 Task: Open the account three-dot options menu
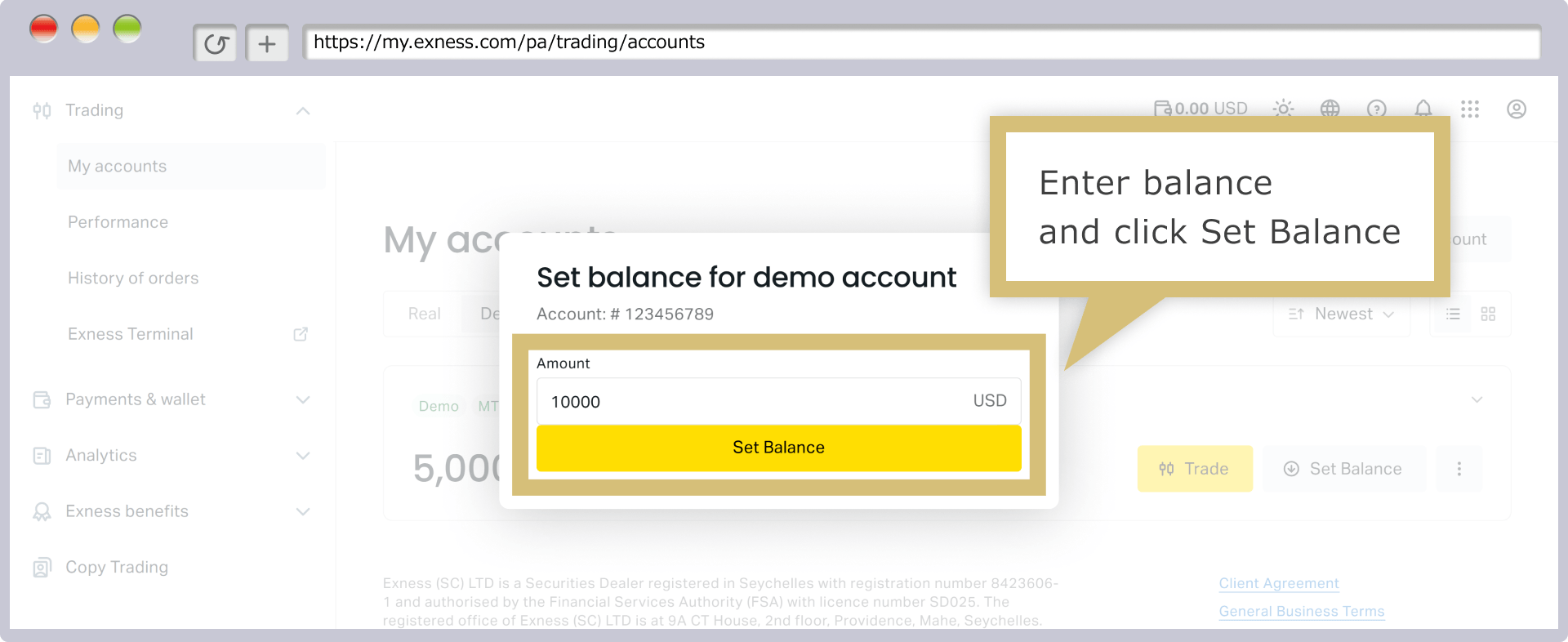(1459, 469)
